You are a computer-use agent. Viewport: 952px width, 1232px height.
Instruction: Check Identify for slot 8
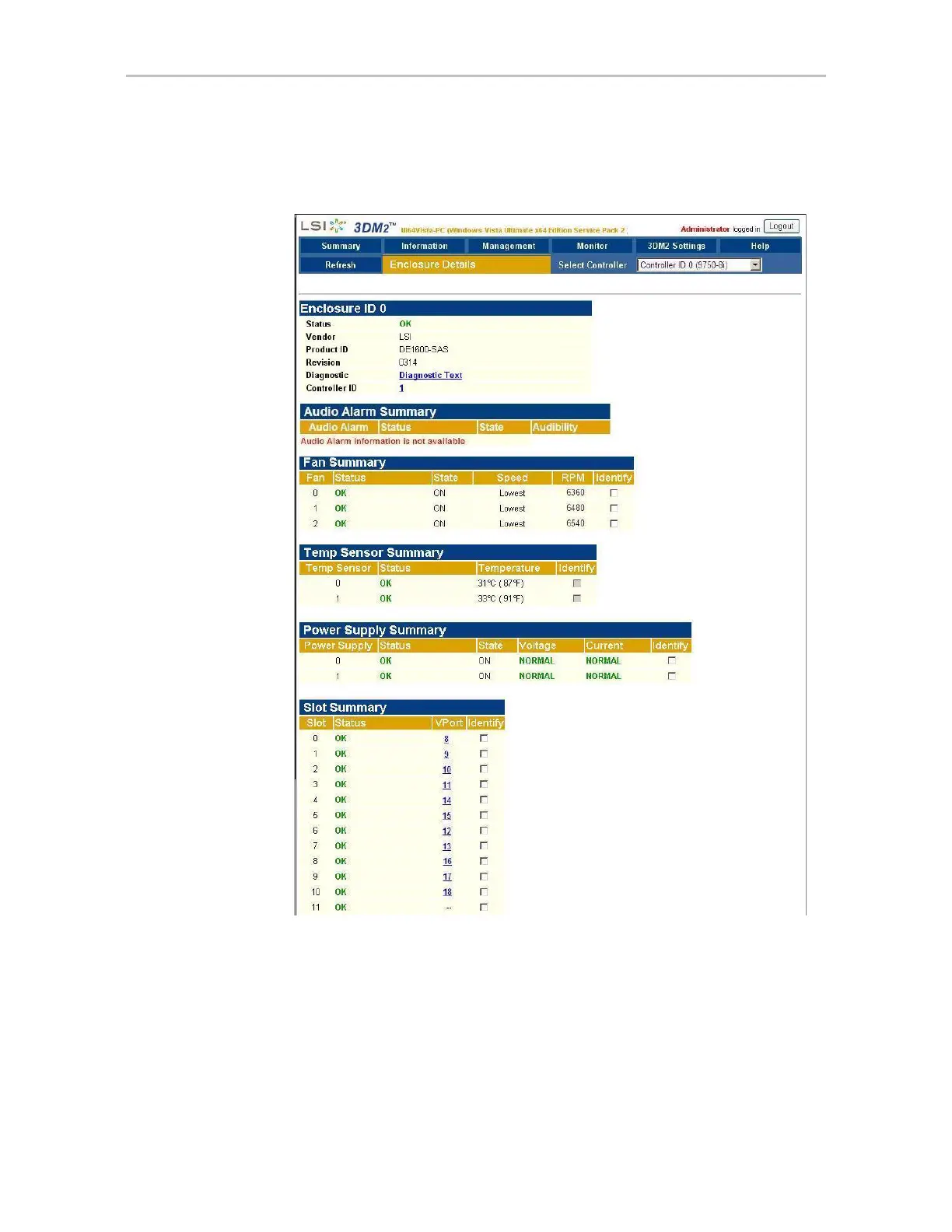click(484, 861)
